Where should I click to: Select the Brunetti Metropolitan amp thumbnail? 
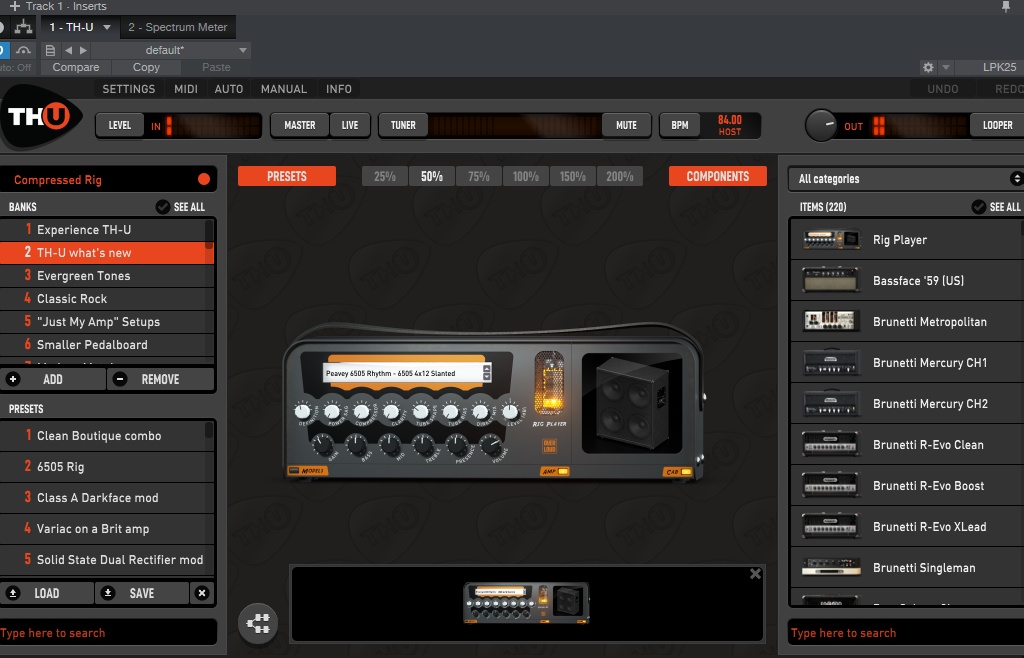tap(830, 321)
